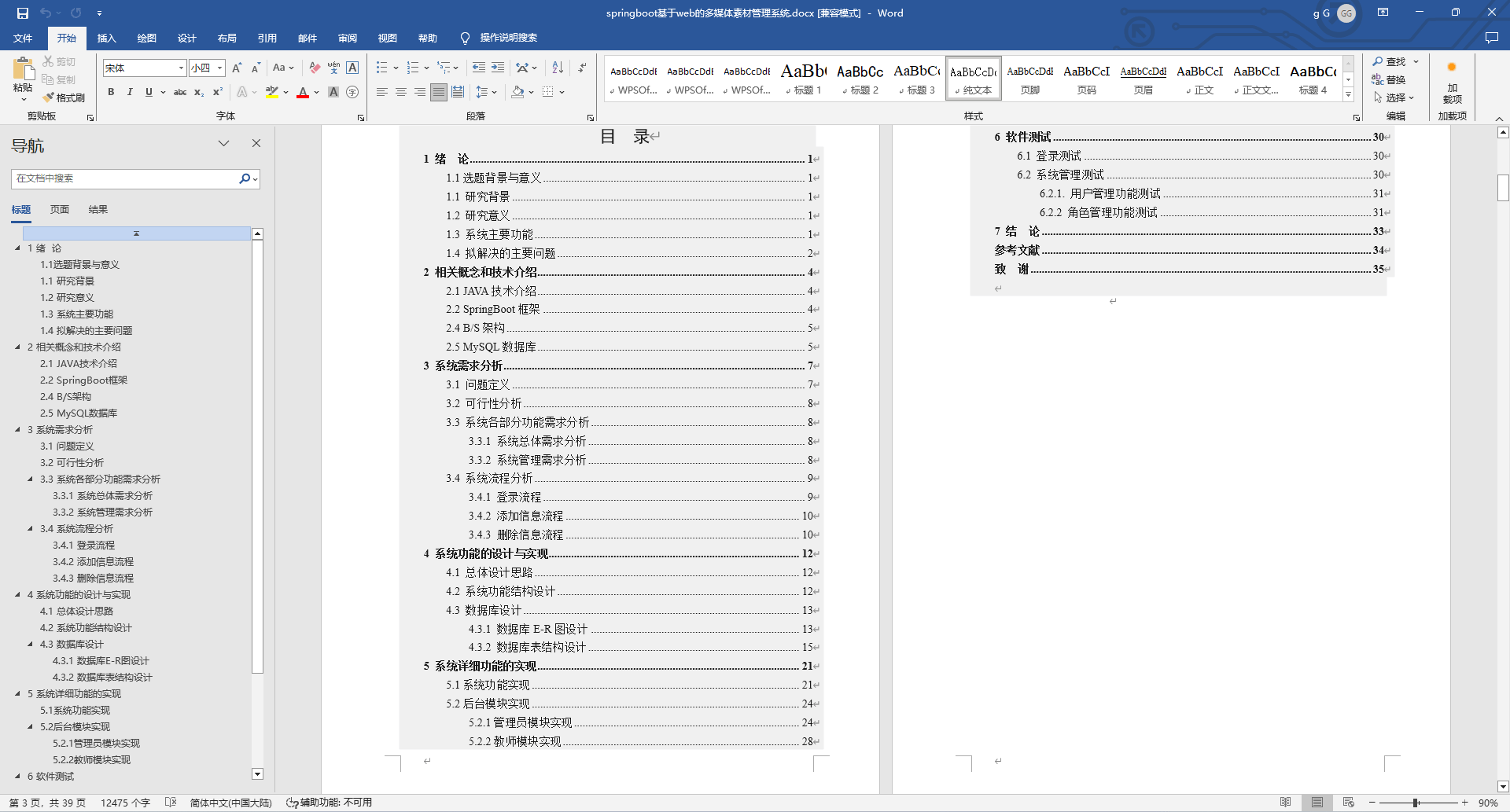Toggle bold formatting

(x=111, y=92)
